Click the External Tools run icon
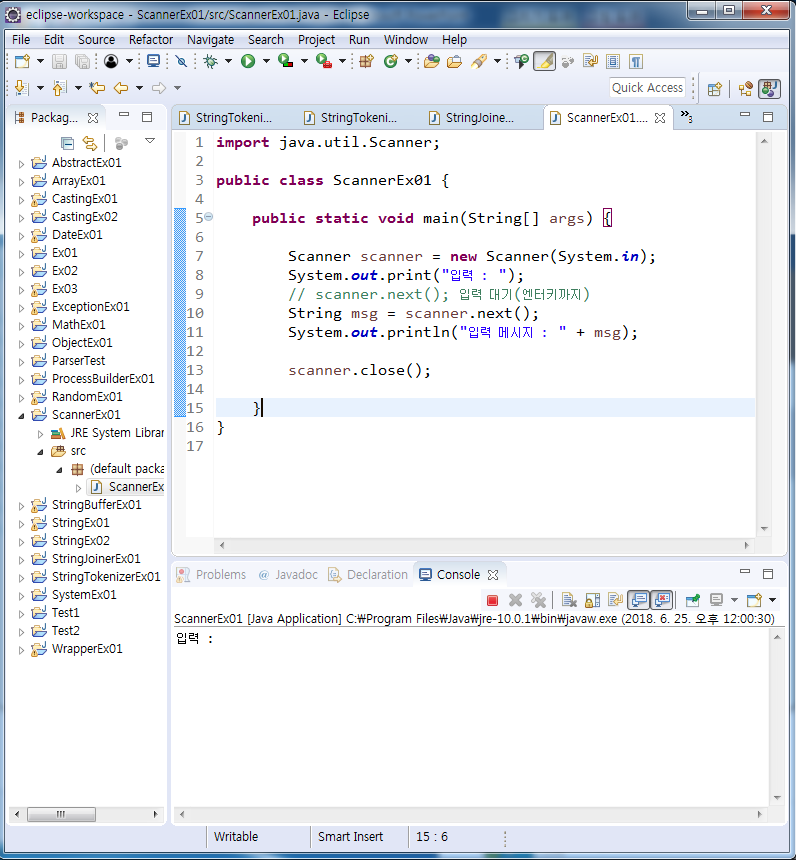 324,61
